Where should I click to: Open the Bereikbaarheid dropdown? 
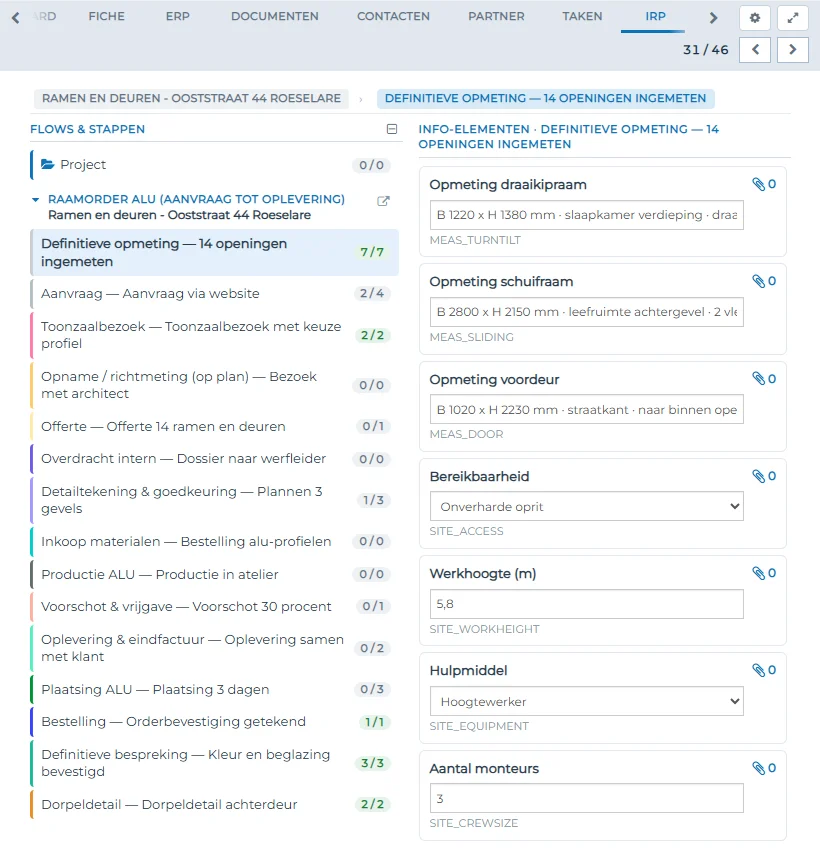coord(586,506)
